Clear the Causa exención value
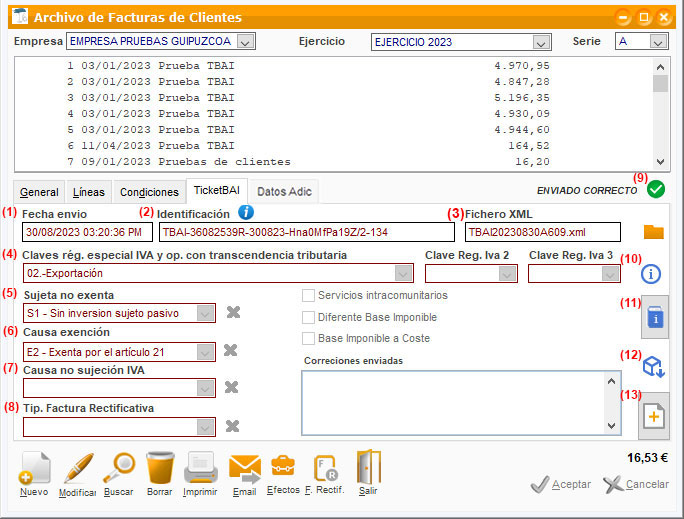 point(231,350)
